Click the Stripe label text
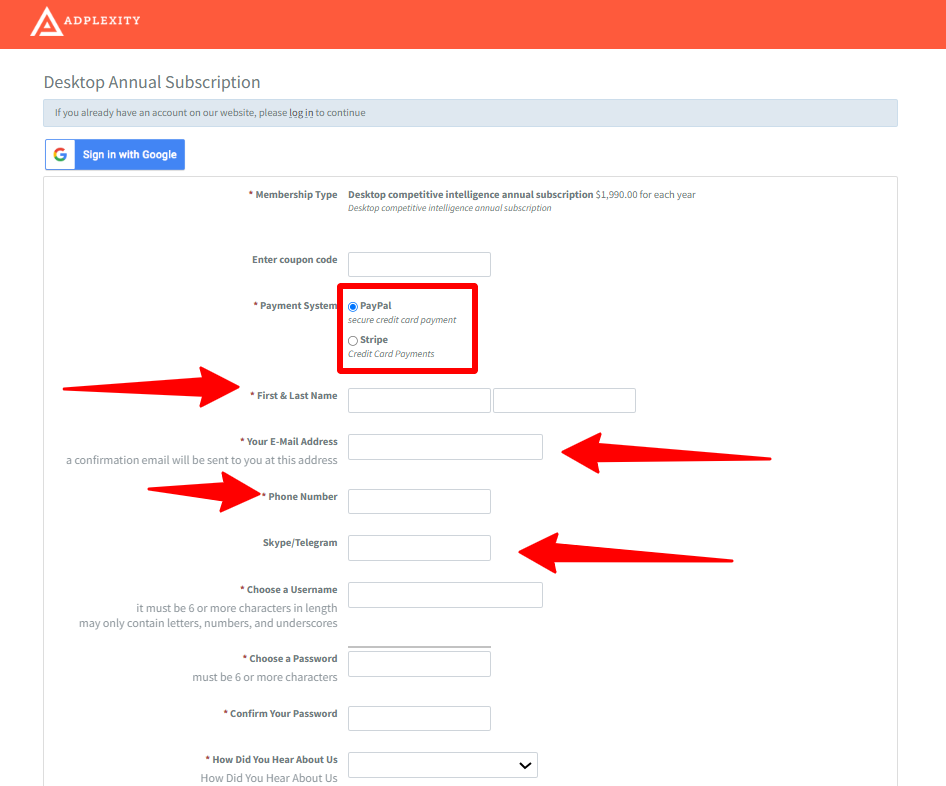This screenshot has width=946, height=786. (x=374, y=340)
